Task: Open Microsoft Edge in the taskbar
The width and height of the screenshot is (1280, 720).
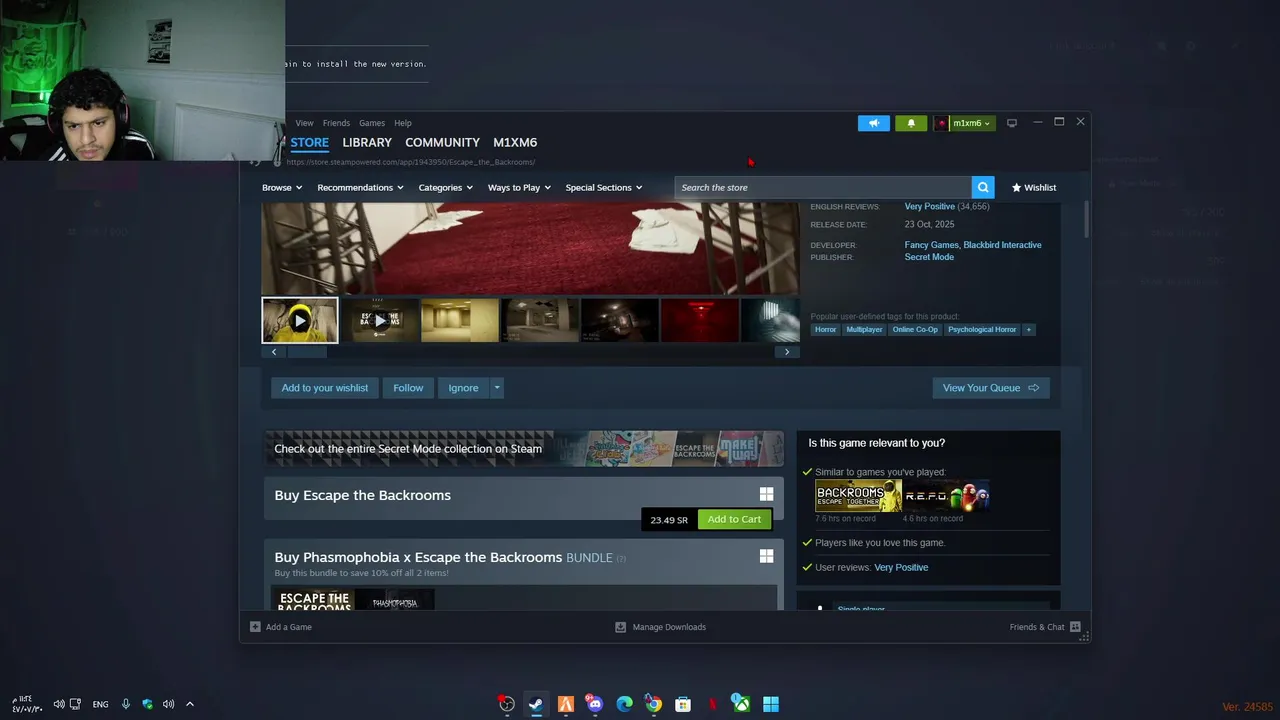Action: pyautogui.click(x=624, y=704)
